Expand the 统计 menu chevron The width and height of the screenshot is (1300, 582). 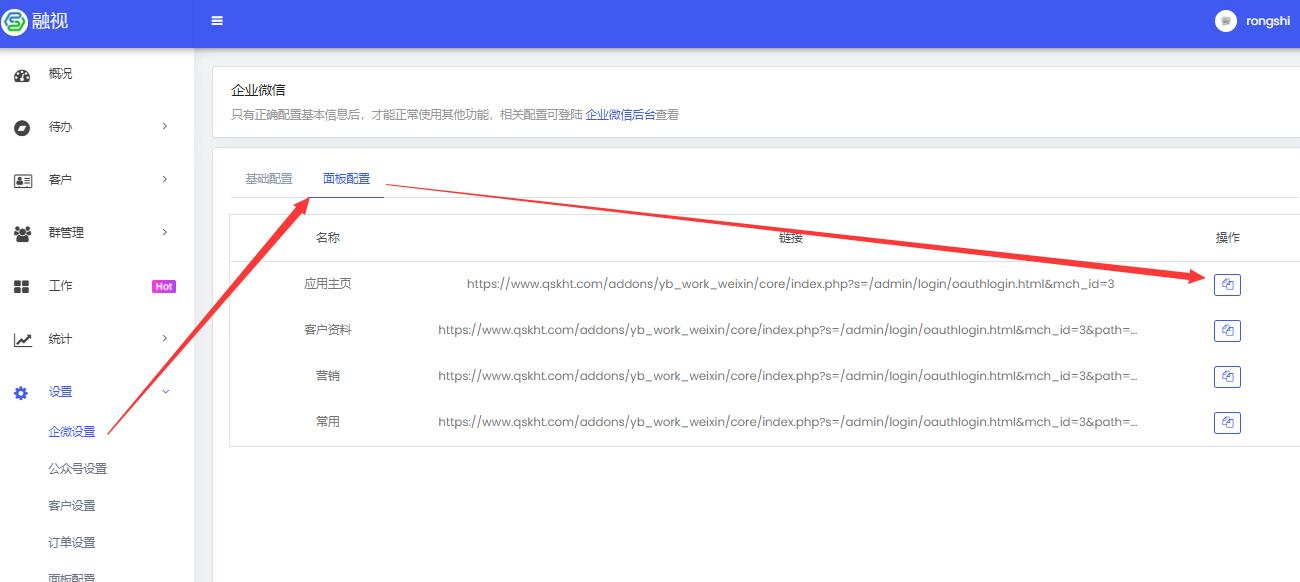coord(165,339)
